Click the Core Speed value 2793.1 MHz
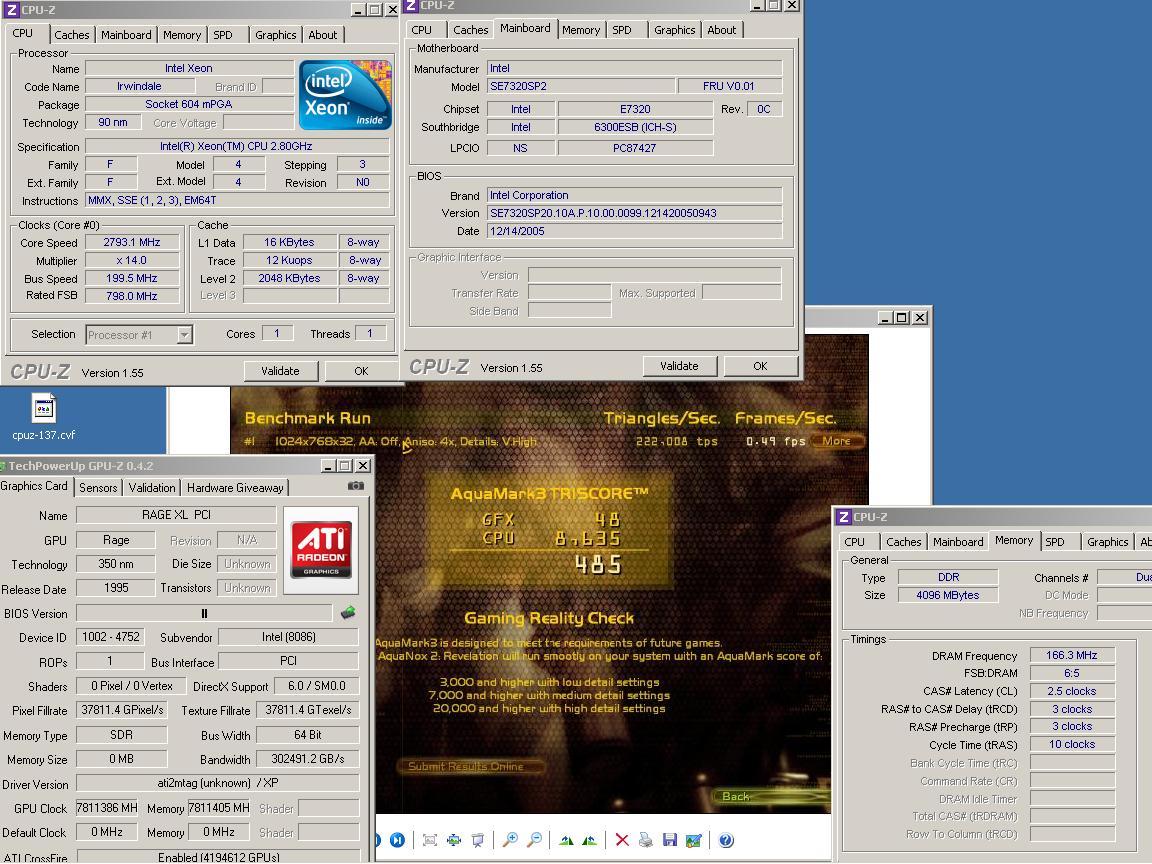 click(x=132, y=242)
